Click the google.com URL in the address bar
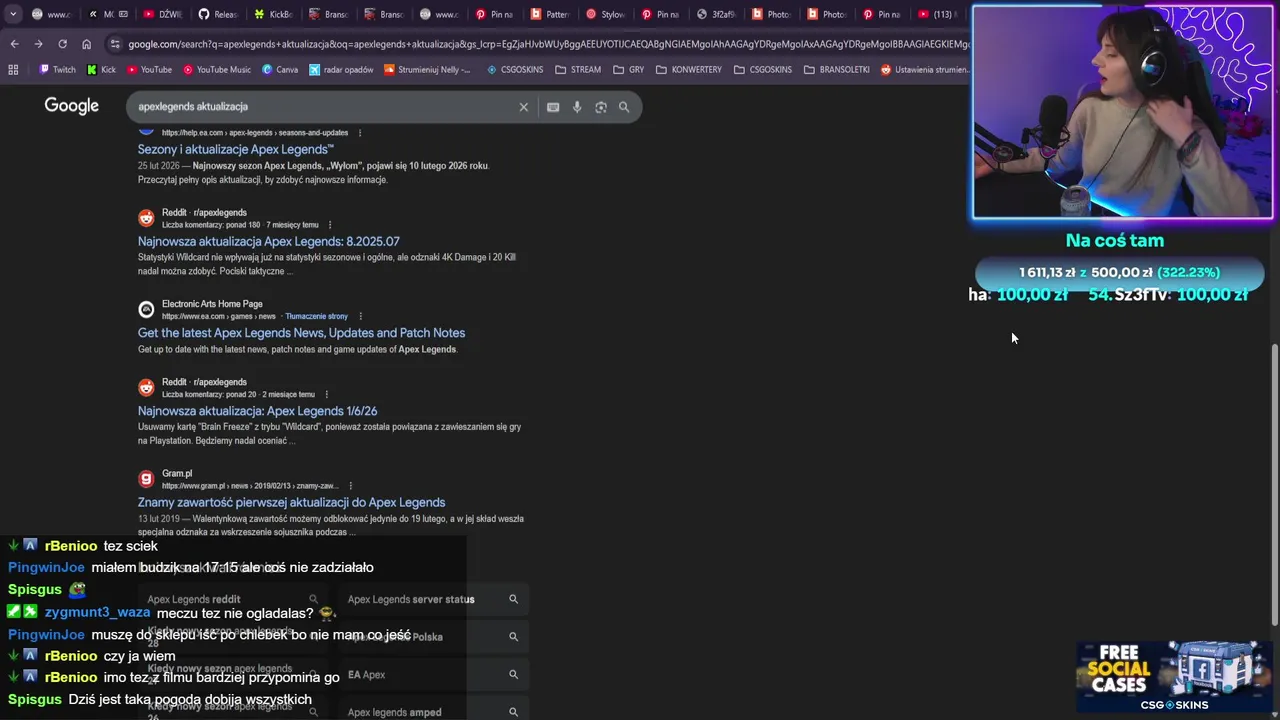Image resolution: width=1280 pixels, height=720 pixels. (x=548, y=44)
